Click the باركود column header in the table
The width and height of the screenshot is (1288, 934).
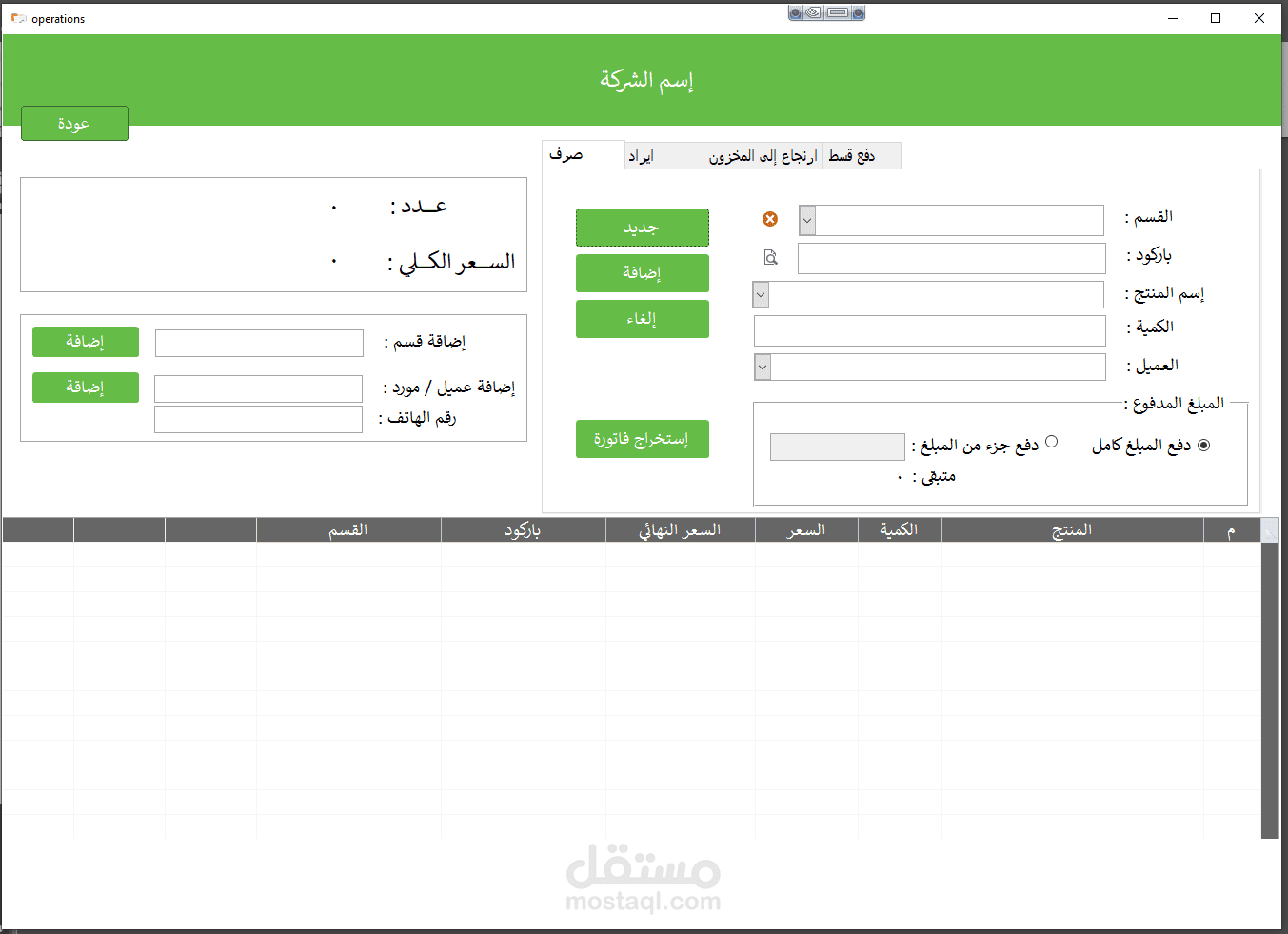(x=524, y=530)
